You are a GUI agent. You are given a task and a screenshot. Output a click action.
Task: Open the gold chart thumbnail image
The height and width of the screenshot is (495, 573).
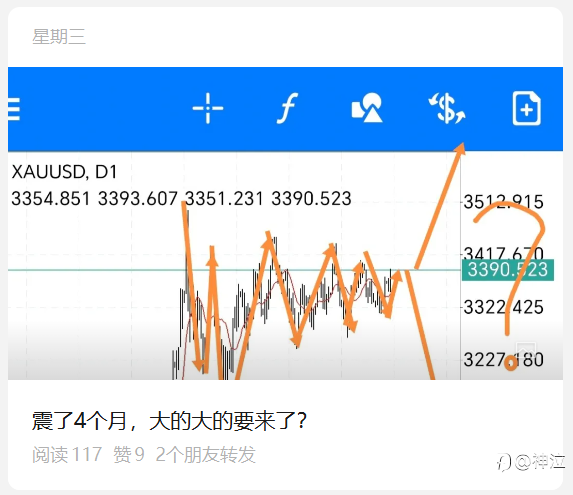click(x=285, y=223)
